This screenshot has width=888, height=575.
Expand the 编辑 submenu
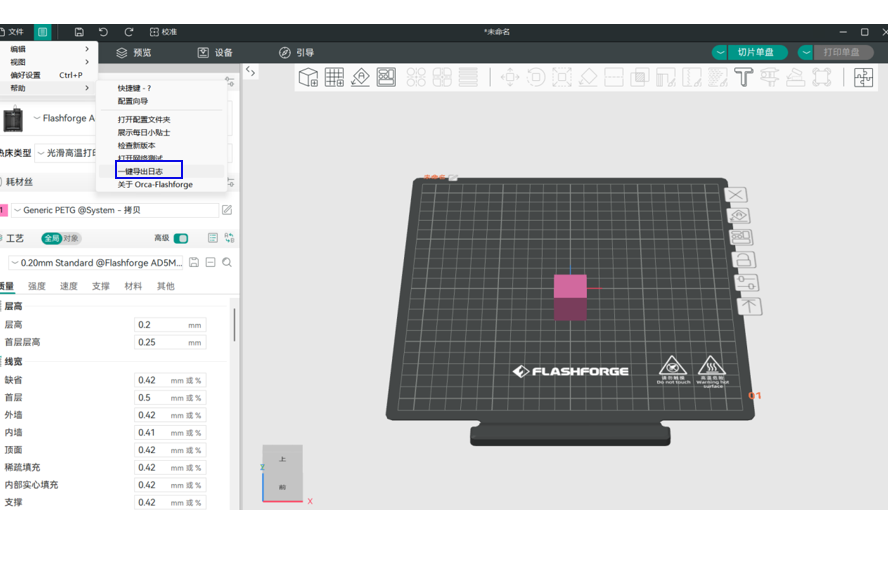tap(48, 49)
